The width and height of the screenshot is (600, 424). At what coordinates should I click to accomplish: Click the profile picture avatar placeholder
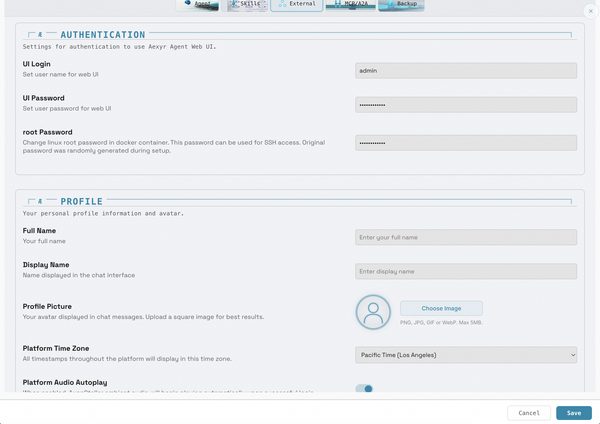point(373,312)
